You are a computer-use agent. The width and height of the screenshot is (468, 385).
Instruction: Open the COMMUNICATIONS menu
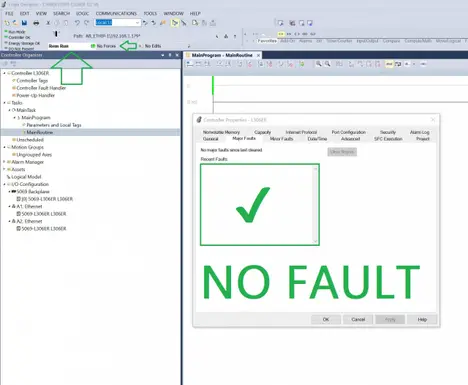(116, 13)
